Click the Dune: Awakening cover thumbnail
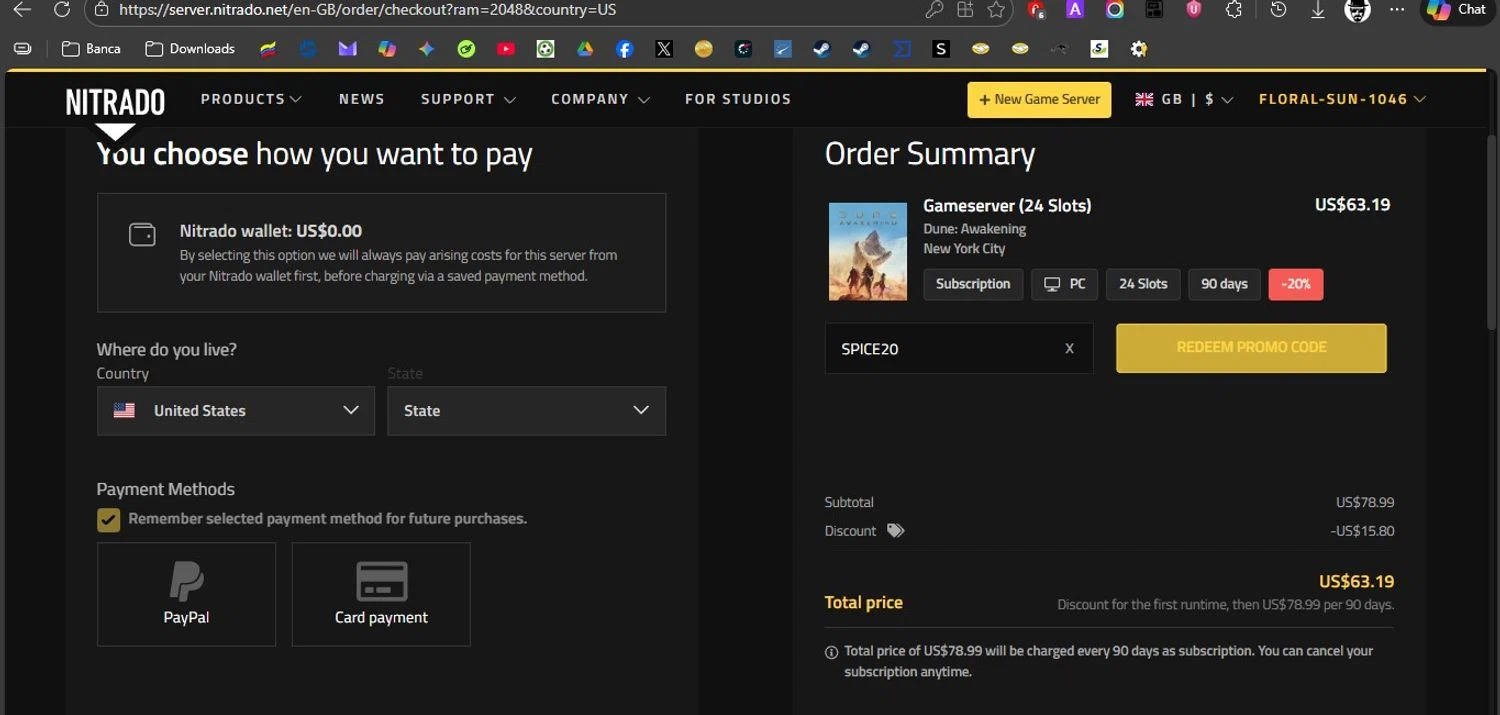1500x715 pixels. pos(868,252)
